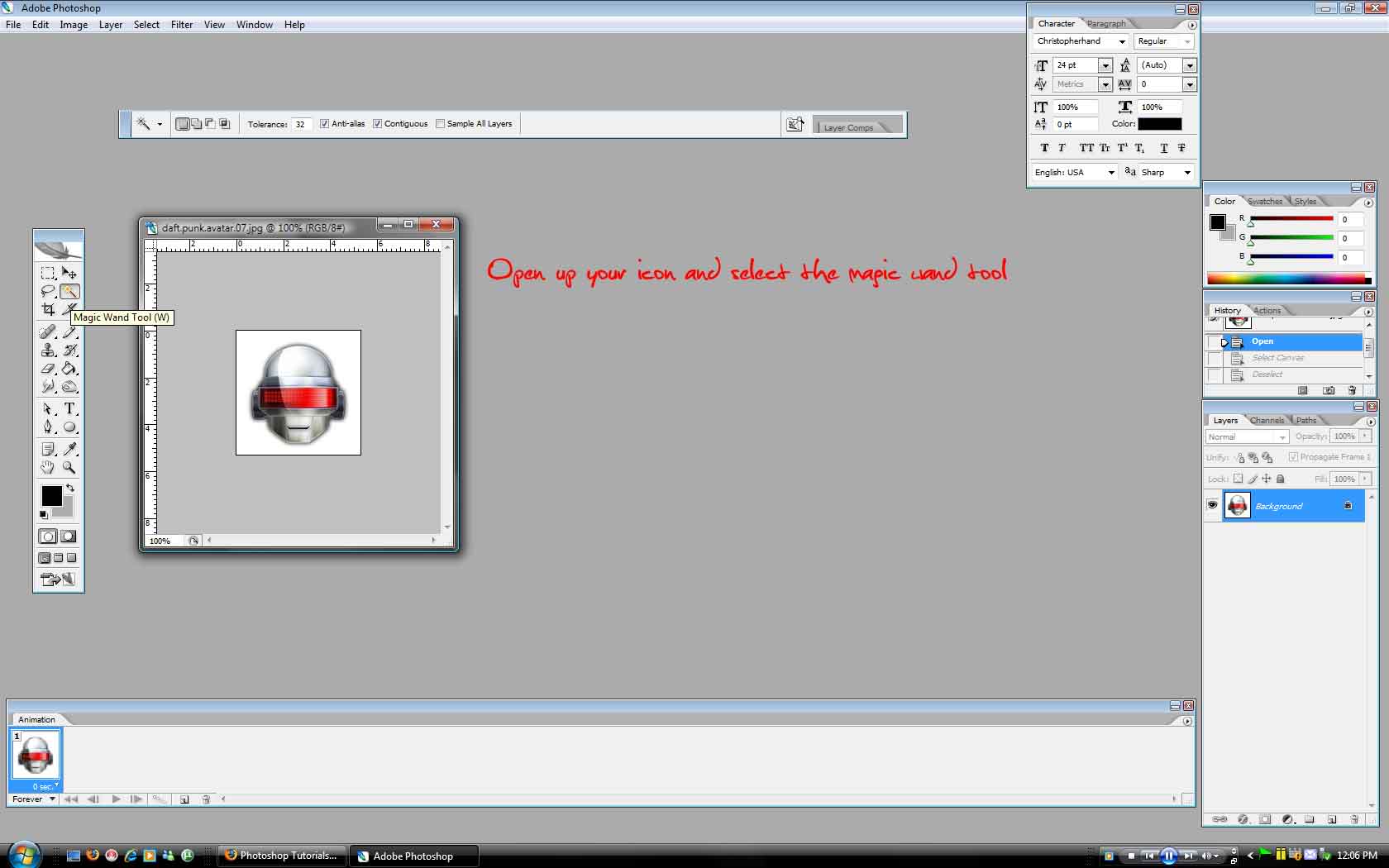Select the Magic Wand tool

(x=69, y=291)
